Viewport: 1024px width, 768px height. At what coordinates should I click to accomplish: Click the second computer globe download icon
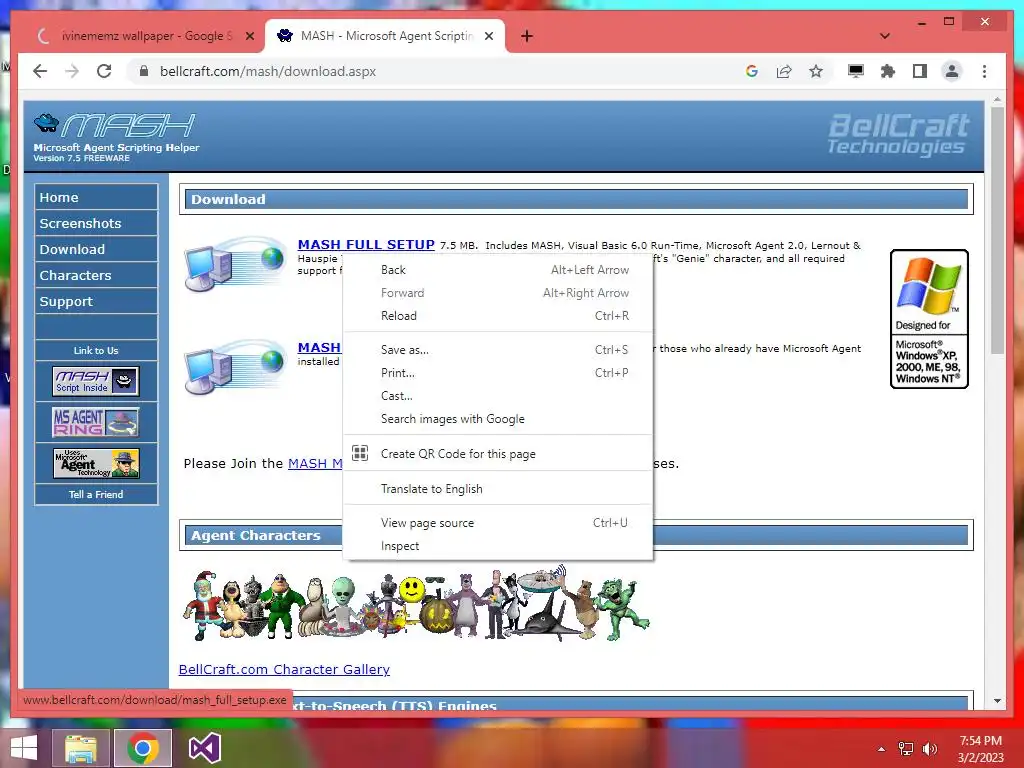[x=235, y=367]
